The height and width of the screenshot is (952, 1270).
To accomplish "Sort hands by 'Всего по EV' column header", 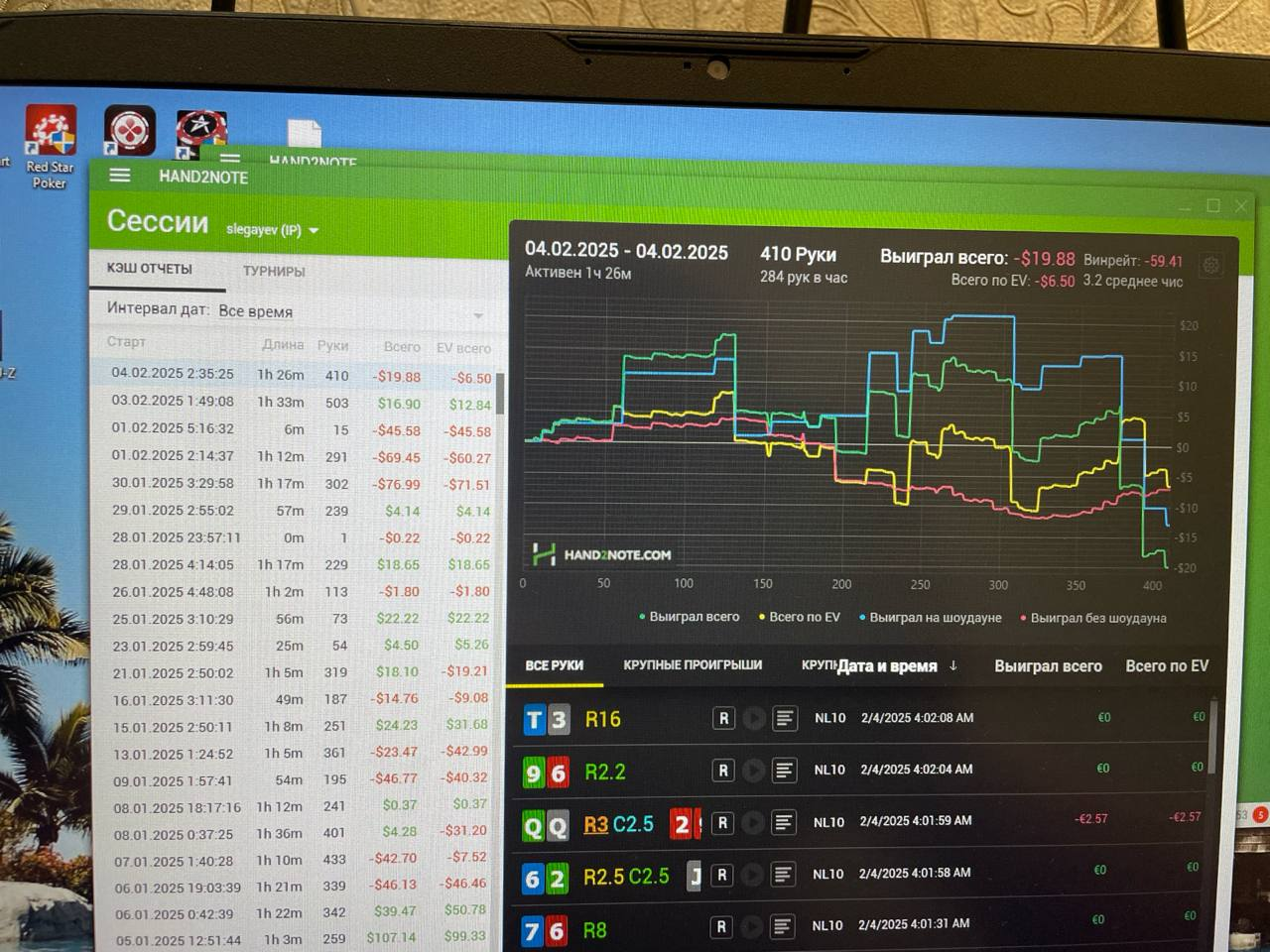I will click(x=1167, y=665).
